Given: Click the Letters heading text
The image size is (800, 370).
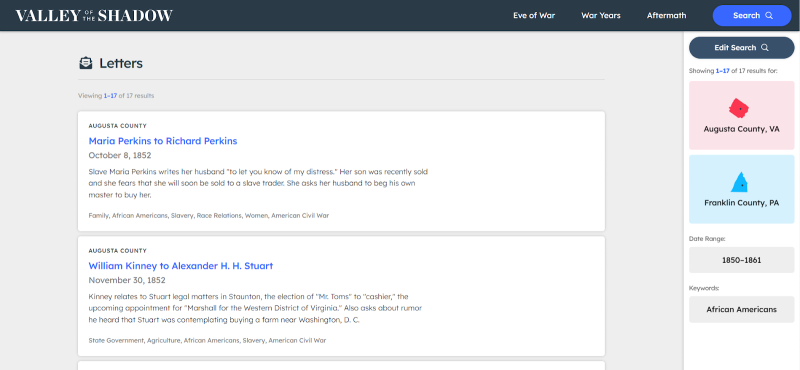Looking at the screenshot, I should pos(121,63).
